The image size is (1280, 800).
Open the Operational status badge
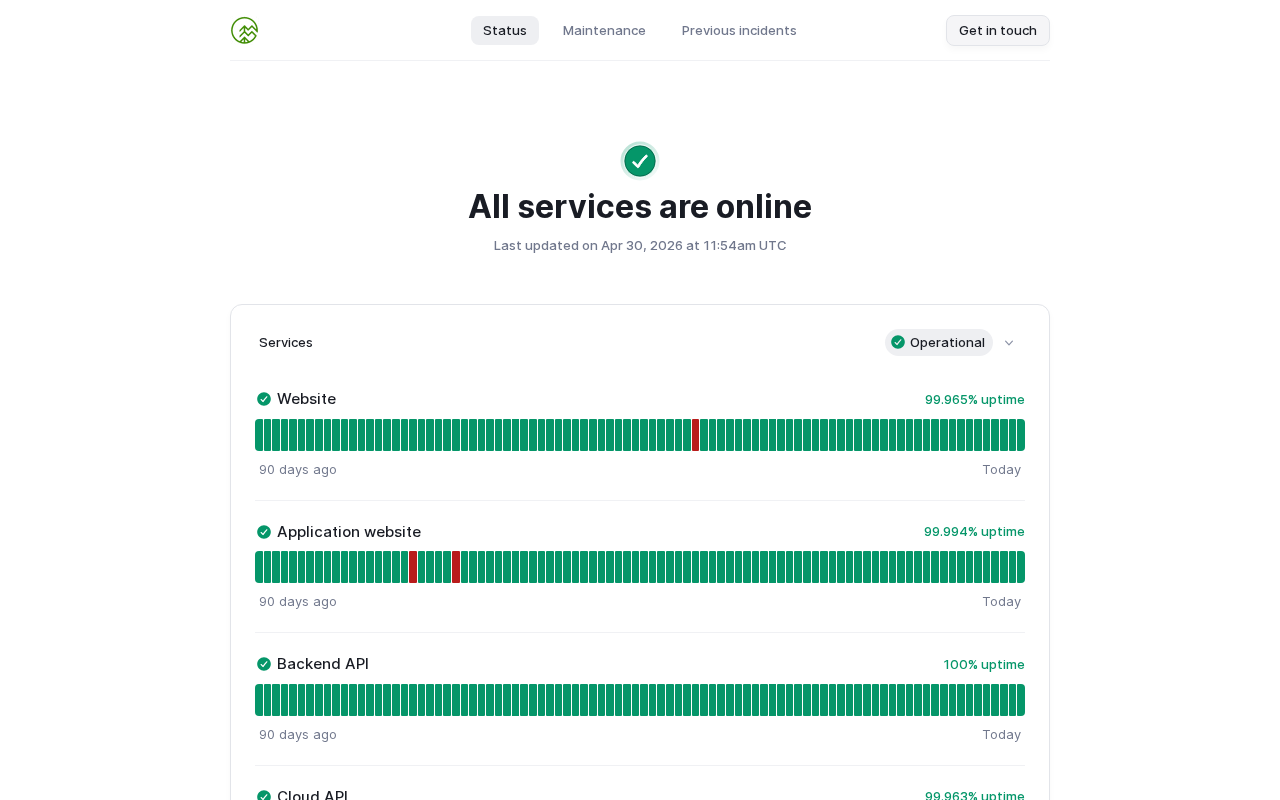939,342
